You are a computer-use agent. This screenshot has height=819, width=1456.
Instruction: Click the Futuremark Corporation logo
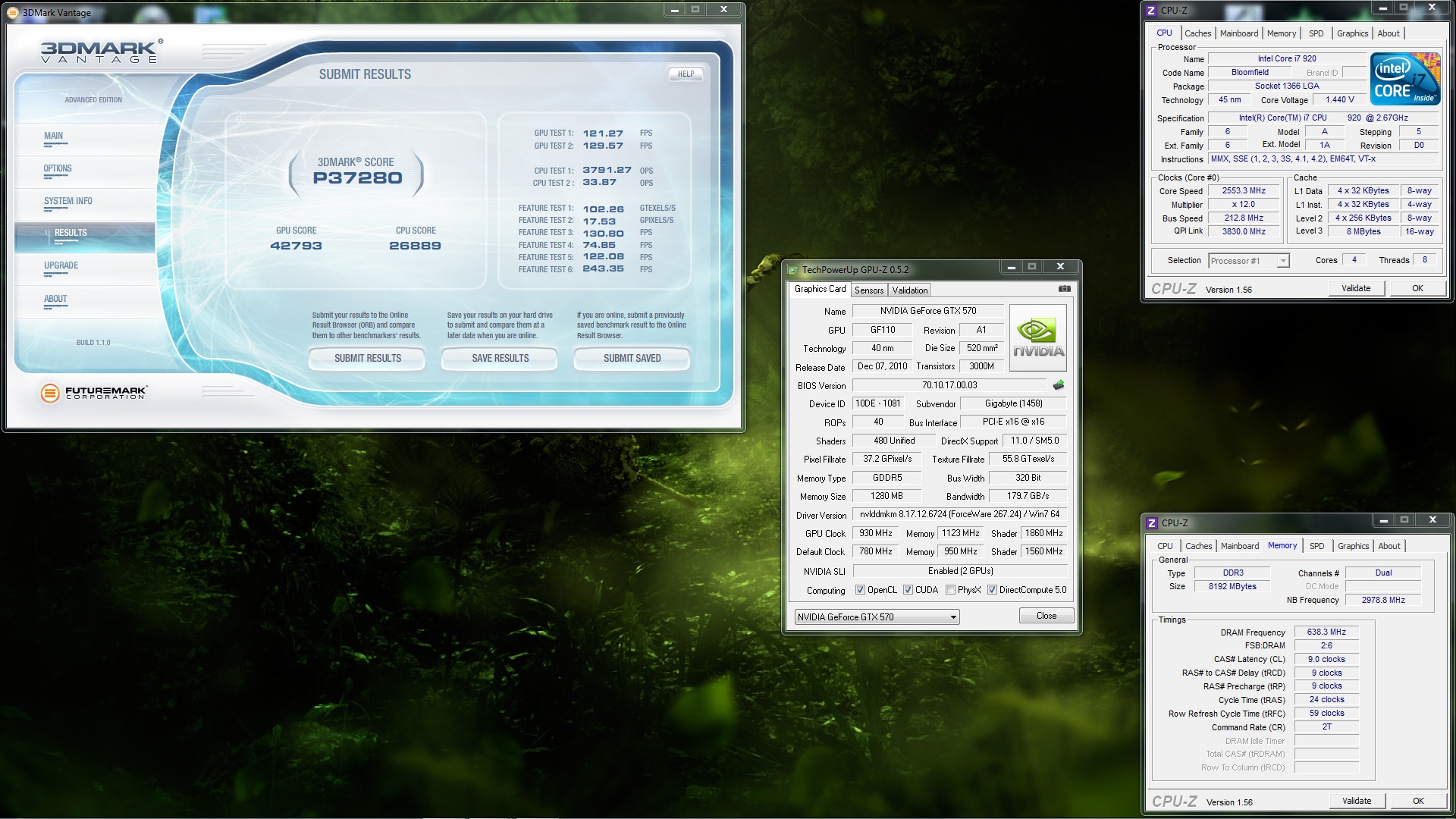(x=93, y=392)
